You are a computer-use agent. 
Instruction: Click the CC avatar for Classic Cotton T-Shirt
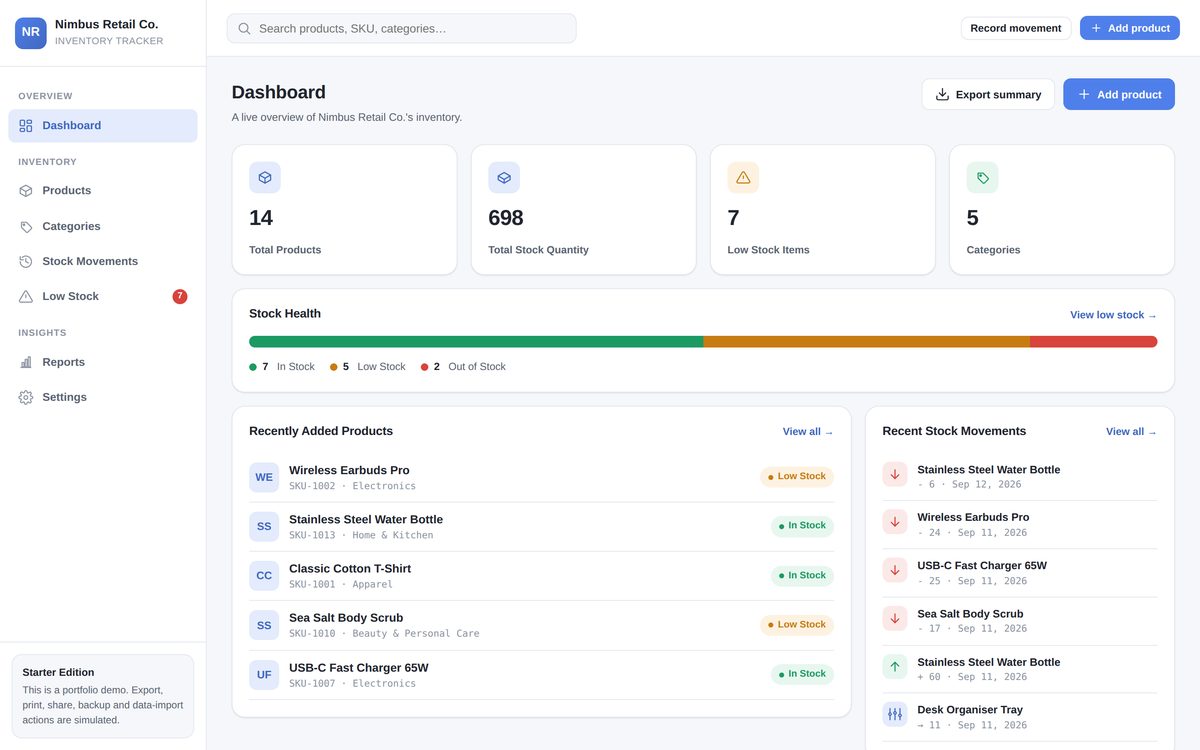coord(264,576)
